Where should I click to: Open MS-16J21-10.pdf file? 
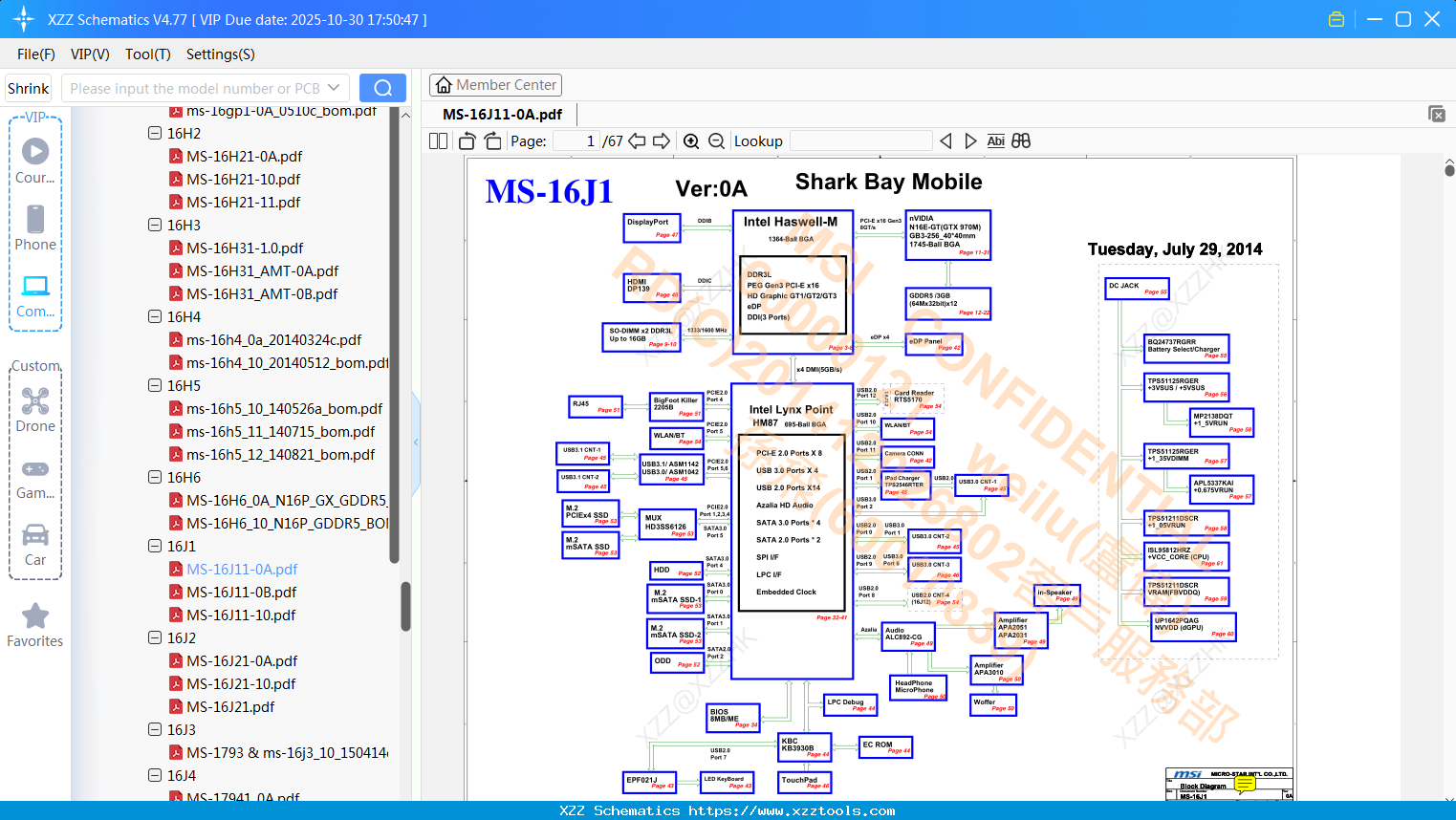point(241,683)
